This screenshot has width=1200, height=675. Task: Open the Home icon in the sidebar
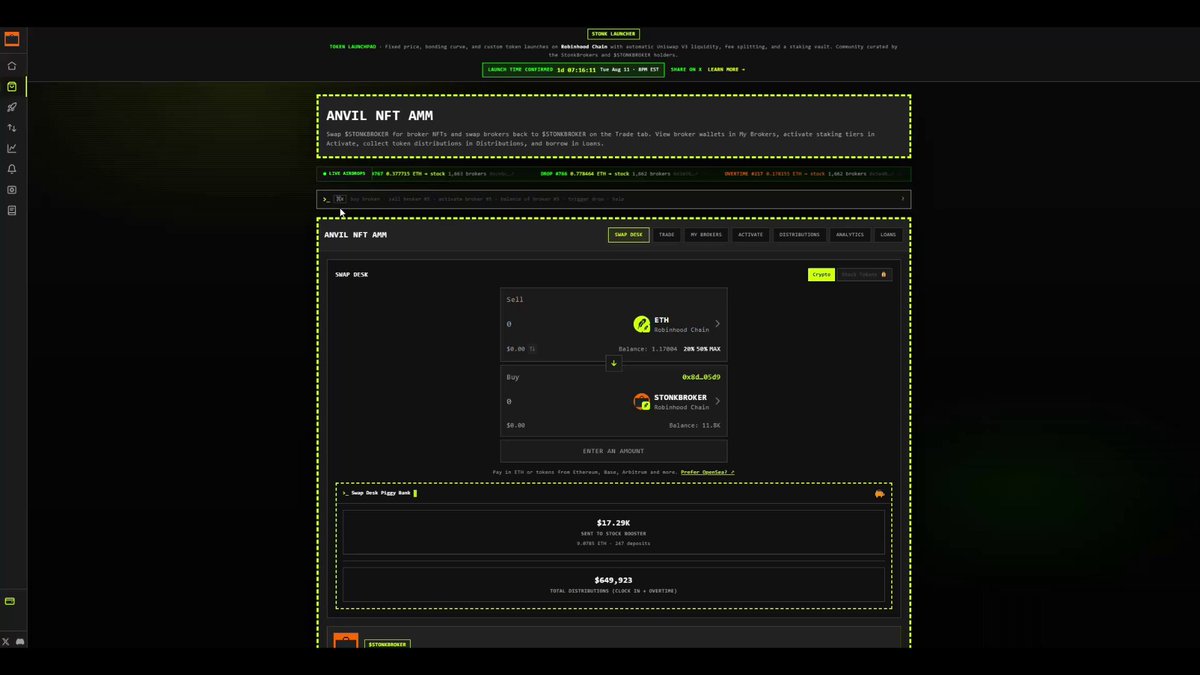(12, 66)
